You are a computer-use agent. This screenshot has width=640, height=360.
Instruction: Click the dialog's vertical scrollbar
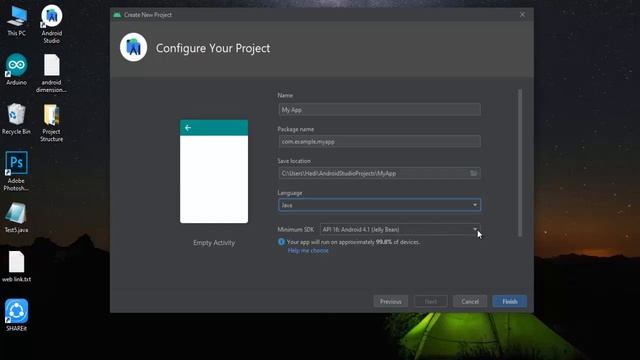pos(520,162)
